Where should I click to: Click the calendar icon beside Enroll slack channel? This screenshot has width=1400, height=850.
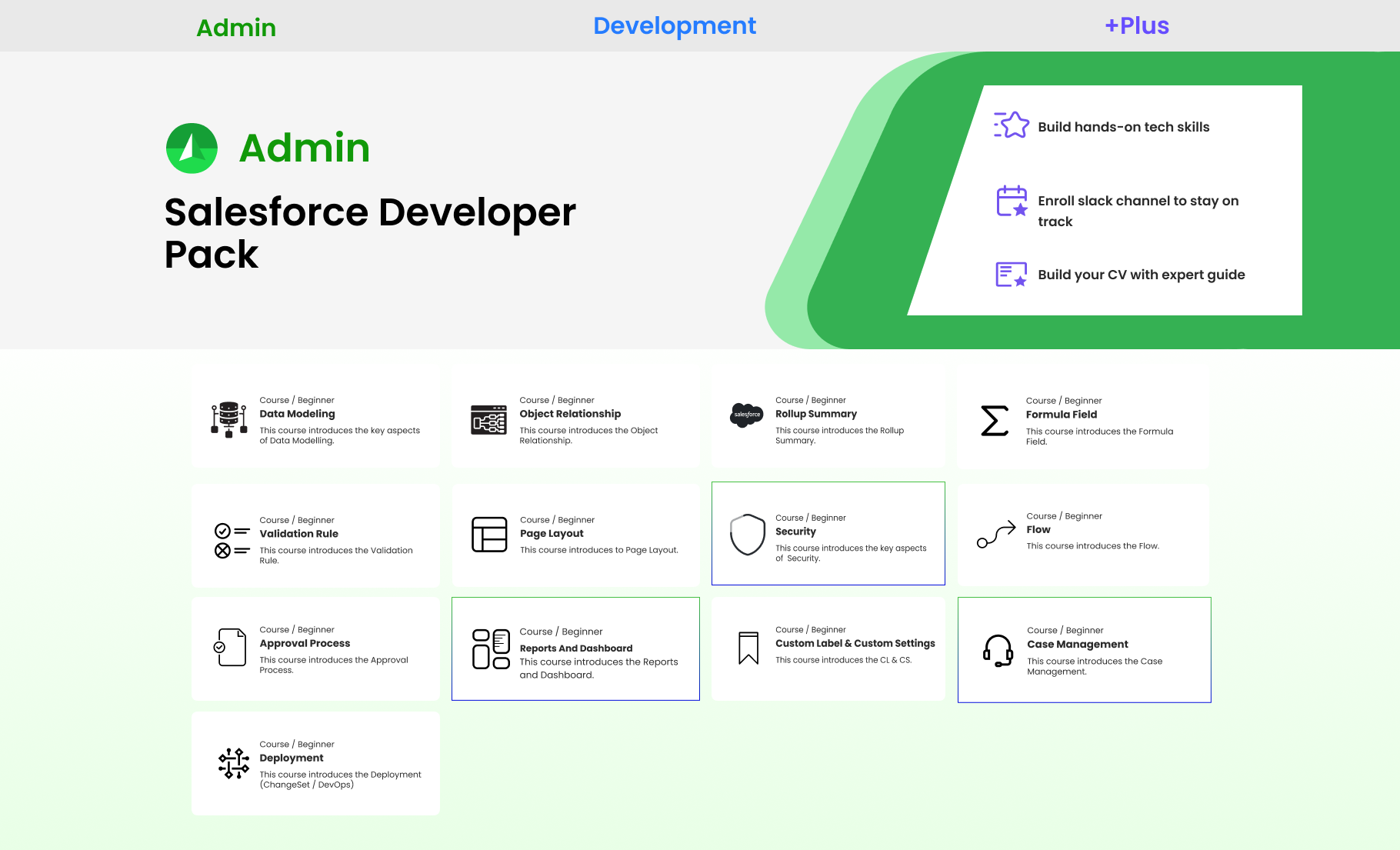click(1012, 202)
